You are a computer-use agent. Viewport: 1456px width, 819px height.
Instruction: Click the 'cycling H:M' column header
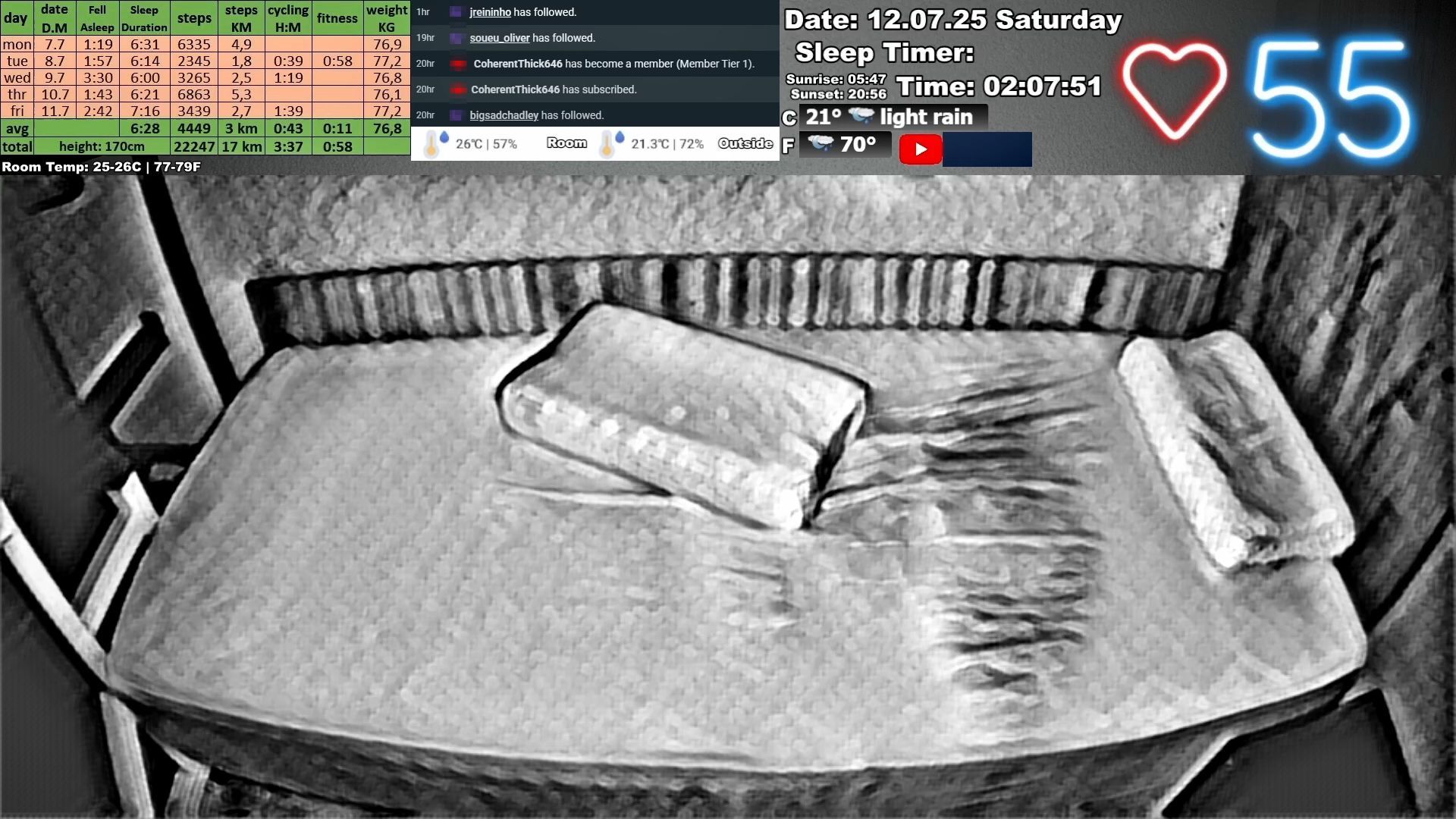pyautogui.click(x=288, y=18)
